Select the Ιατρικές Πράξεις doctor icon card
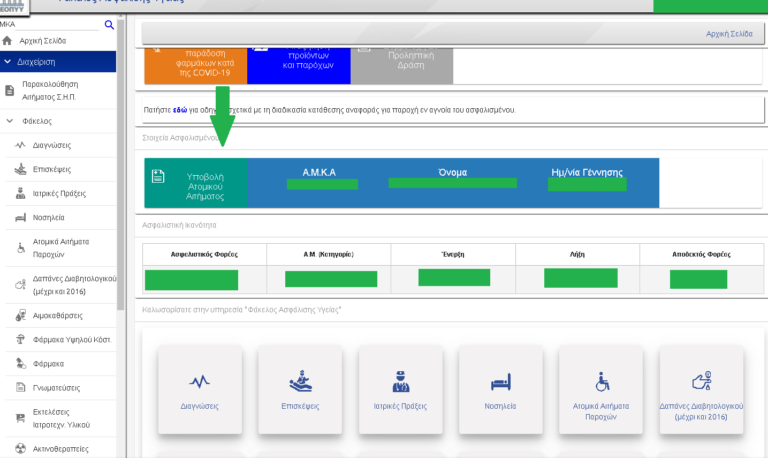Viewport: 768px width, 458px height. (400, 382)
